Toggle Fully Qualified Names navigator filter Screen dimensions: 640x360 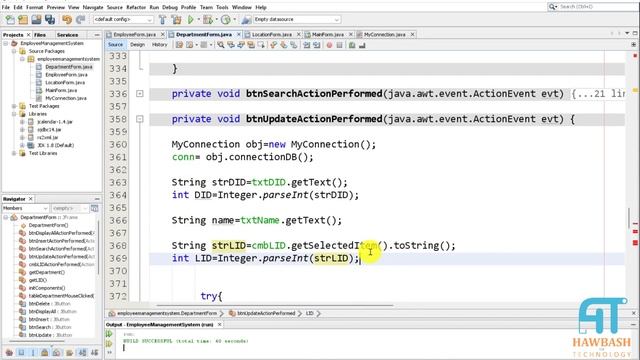coord(70,352)
